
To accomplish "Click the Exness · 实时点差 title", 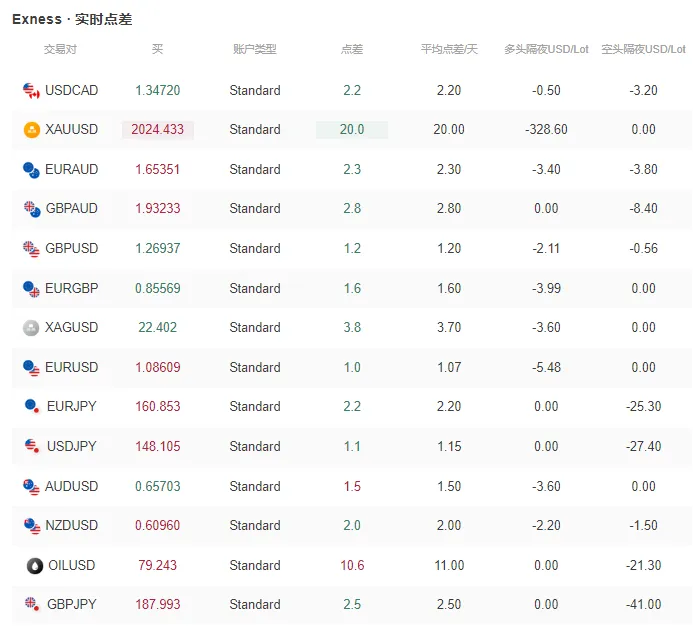I will [x=72, y=19].
